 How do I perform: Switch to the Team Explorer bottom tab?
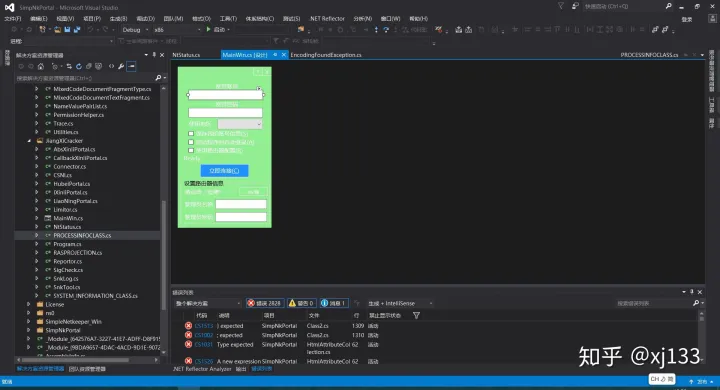87,369
